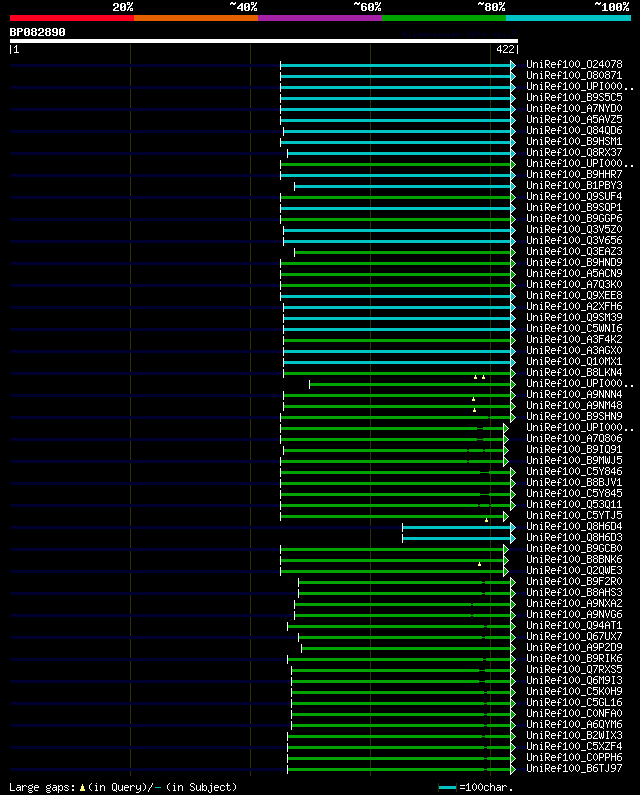Open hit UniRef100_C5Y846
The width and height of the screenshot is (640, 795).
pyautogui.click(x=574, y=472)
